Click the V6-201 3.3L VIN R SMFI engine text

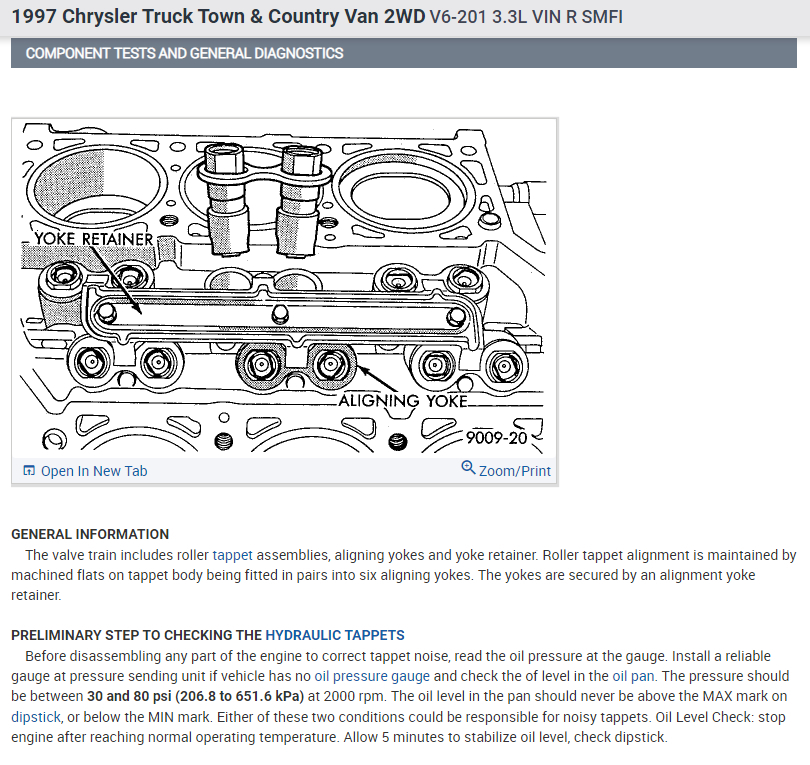526,17
